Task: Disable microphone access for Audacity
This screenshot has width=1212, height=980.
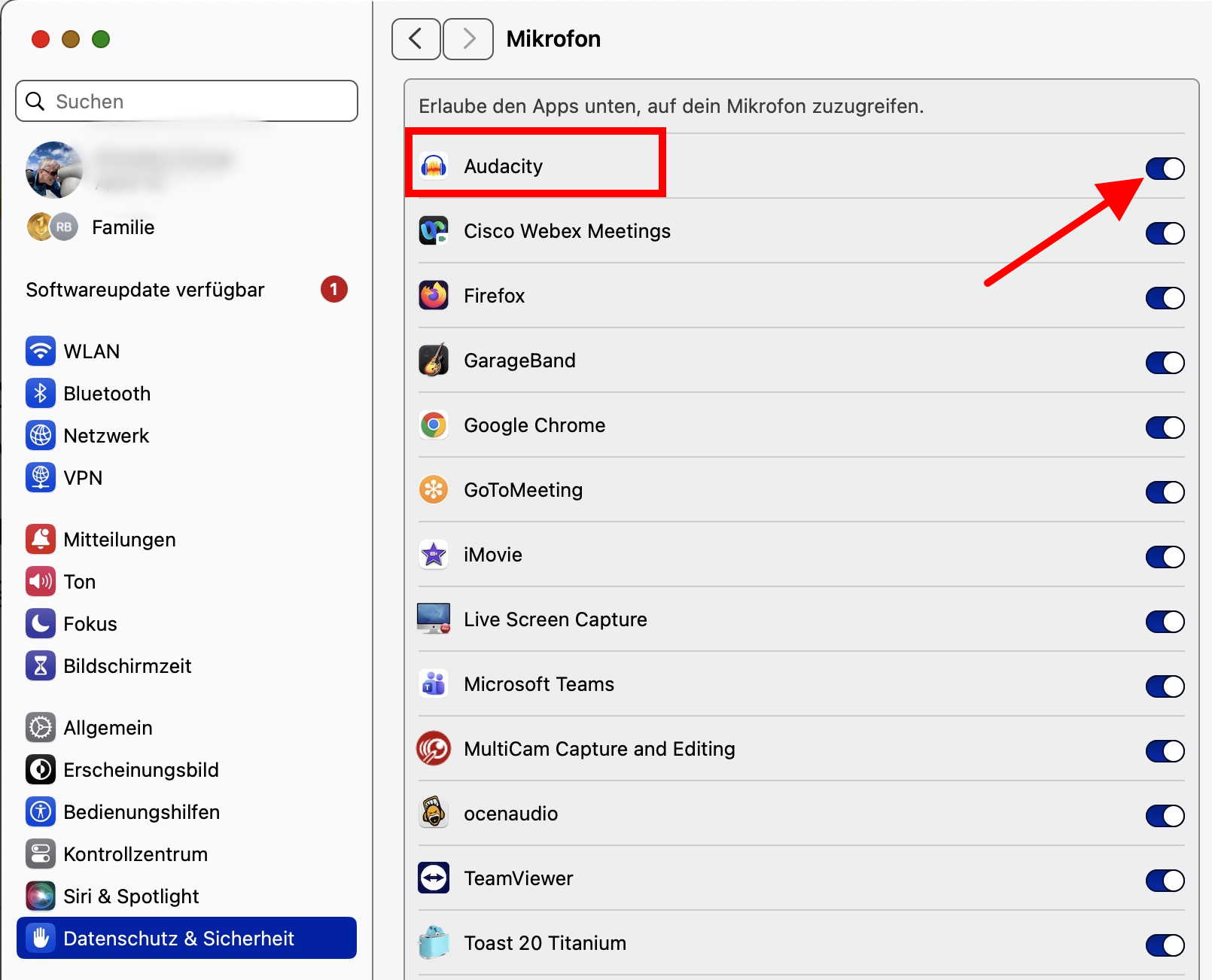Action: [x=1165, y=169]
